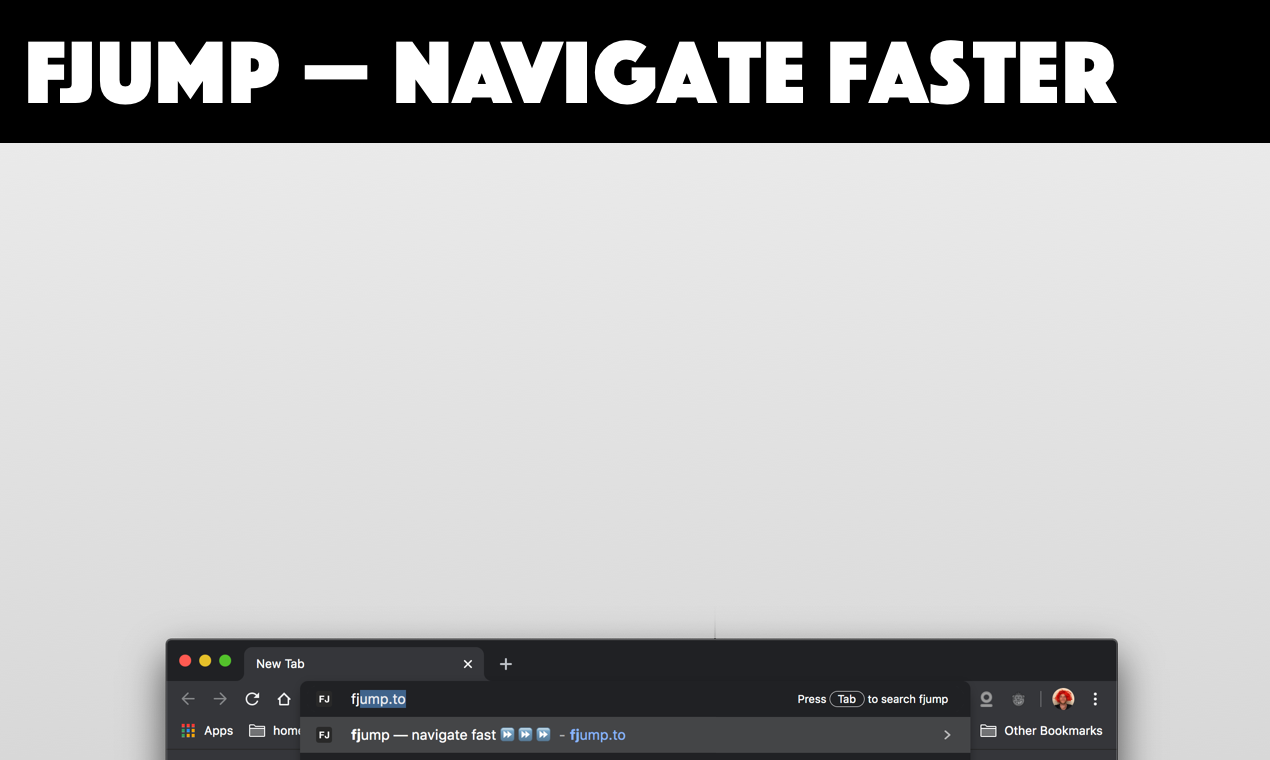Viewport: 1270px width, 760px height.
Task: Go back with the browser back arrow
Action: [188, 699]
